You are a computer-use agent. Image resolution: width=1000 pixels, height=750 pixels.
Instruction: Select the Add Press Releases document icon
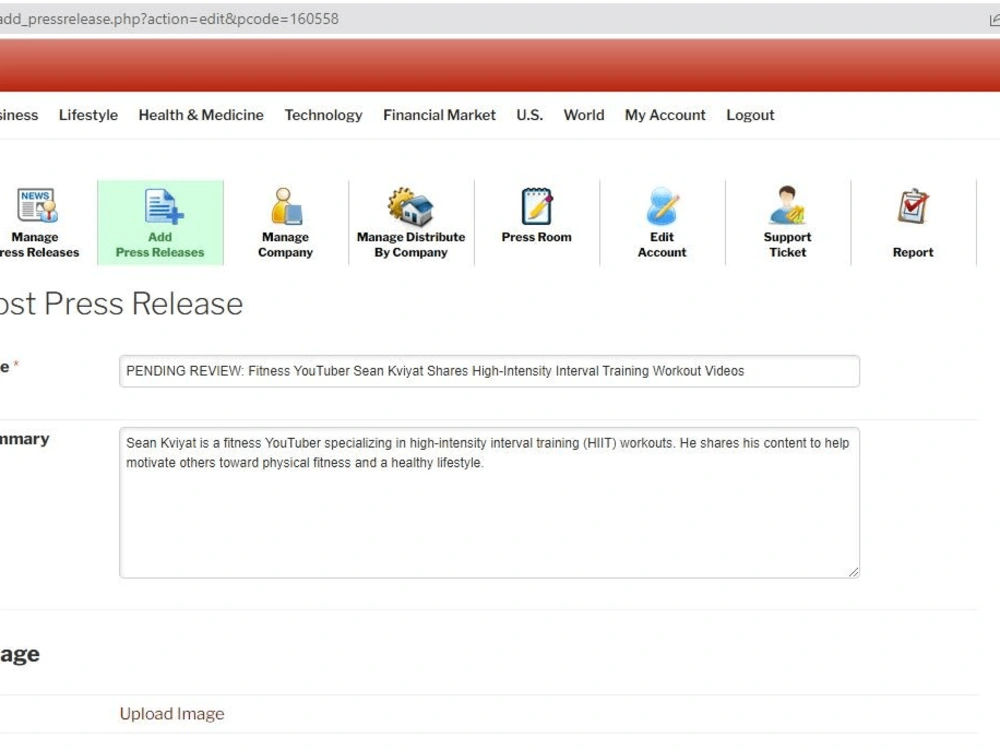[x=164, y=207]
